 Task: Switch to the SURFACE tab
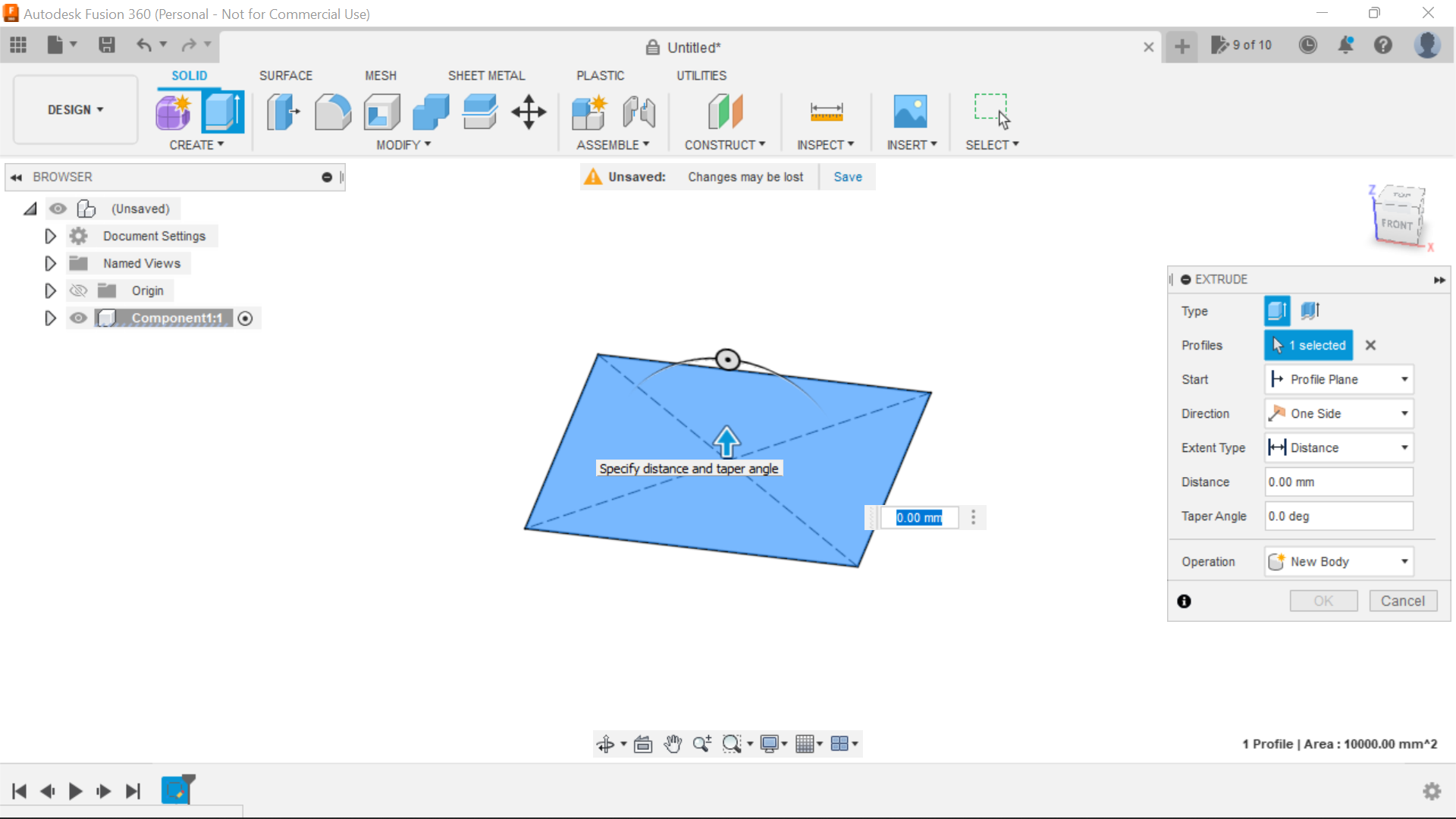[x=286, y=75]
